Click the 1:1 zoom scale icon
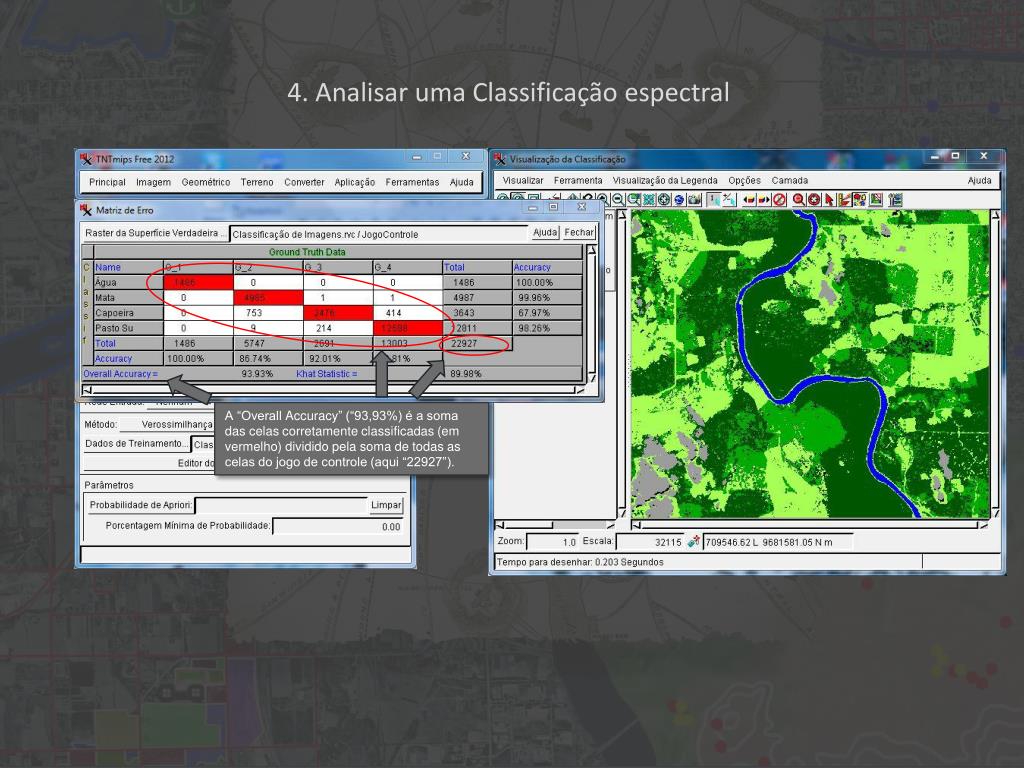Image resolution: width=1024 pixels, height=768 pixels. (713, 199)
